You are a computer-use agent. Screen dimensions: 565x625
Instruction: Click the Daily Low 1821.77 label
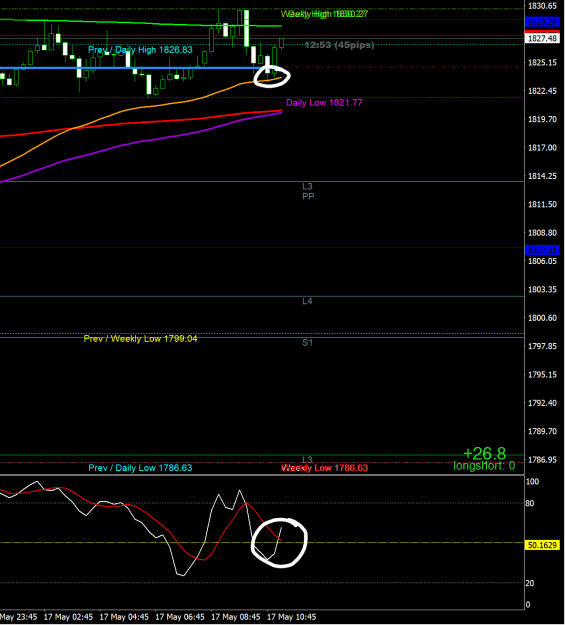(x=324, y=103)
